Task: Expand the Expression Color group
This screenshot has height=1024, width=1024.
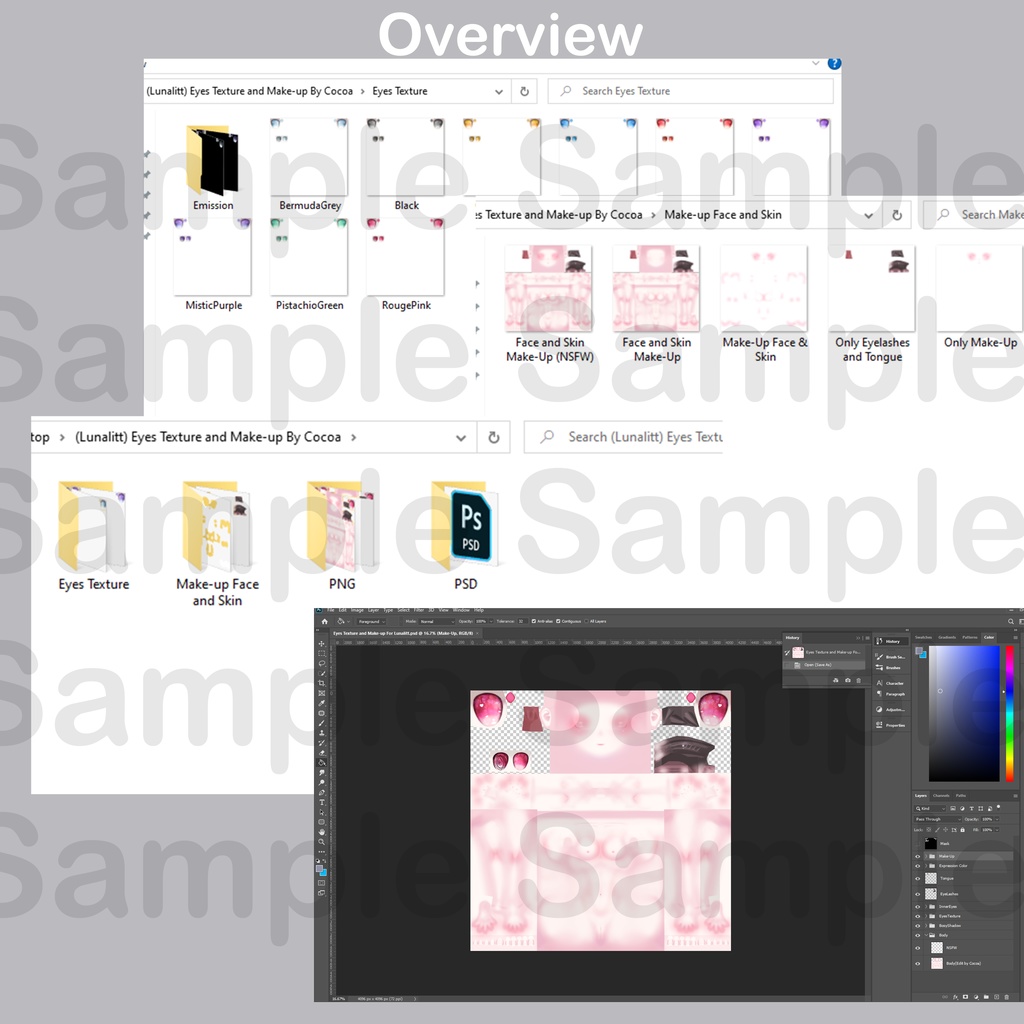Action: point(926,866)
